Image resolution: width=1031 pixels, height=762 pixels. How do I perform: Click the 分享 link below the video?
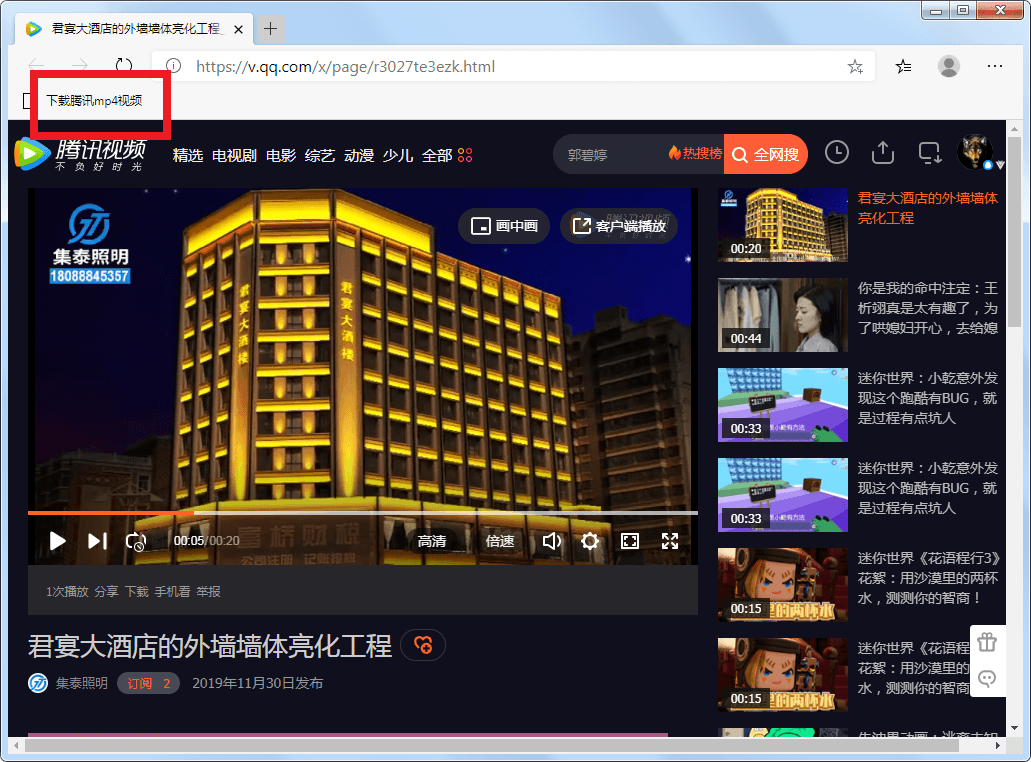coord(106,592)
